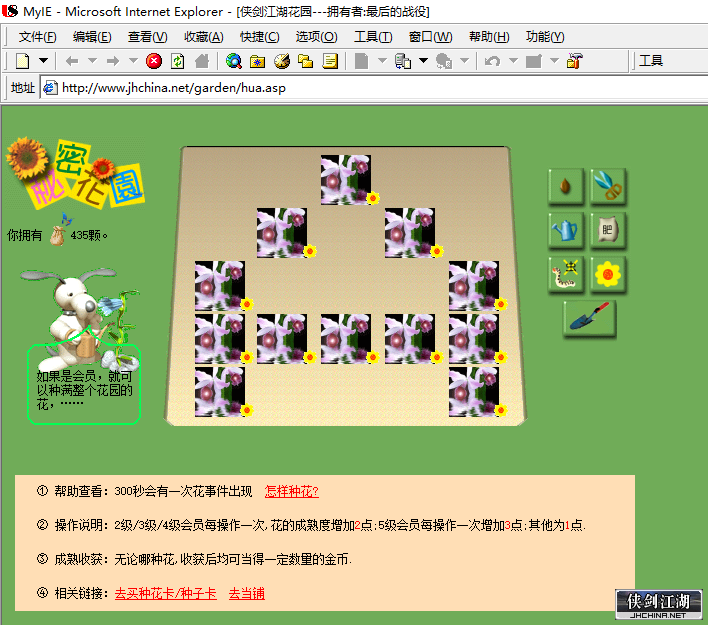The height and width of the screenshot is (625, 708).
Task: Follow the 去买种花卡/种子卡 link
Action: pos(166,593)
